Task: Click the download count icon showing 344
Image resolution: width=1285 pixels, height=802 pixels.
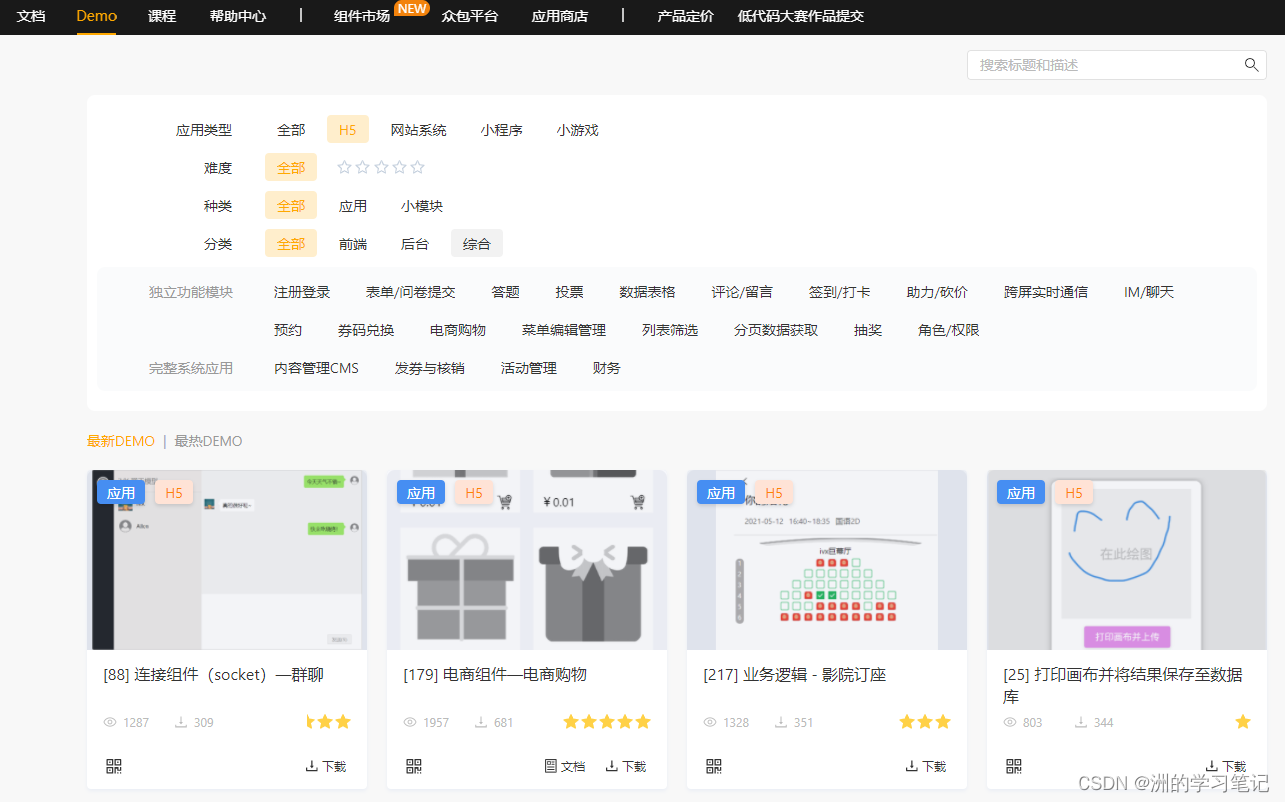Action: pyautogui.click(x=1081, y=722)
